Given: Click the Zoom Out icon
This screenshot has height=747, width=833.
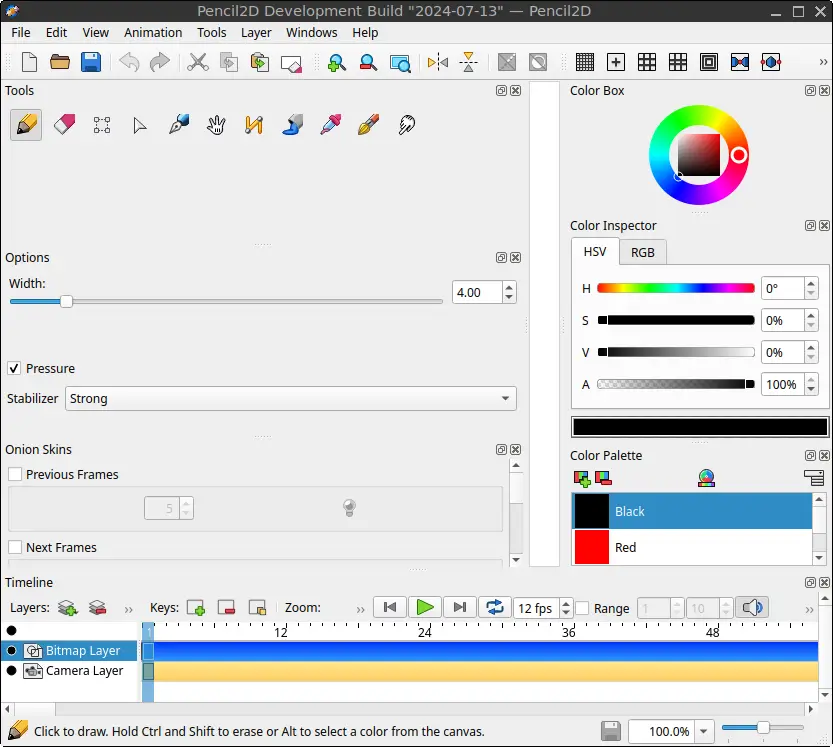Looking at the screenshot, I should coord(368,62).
